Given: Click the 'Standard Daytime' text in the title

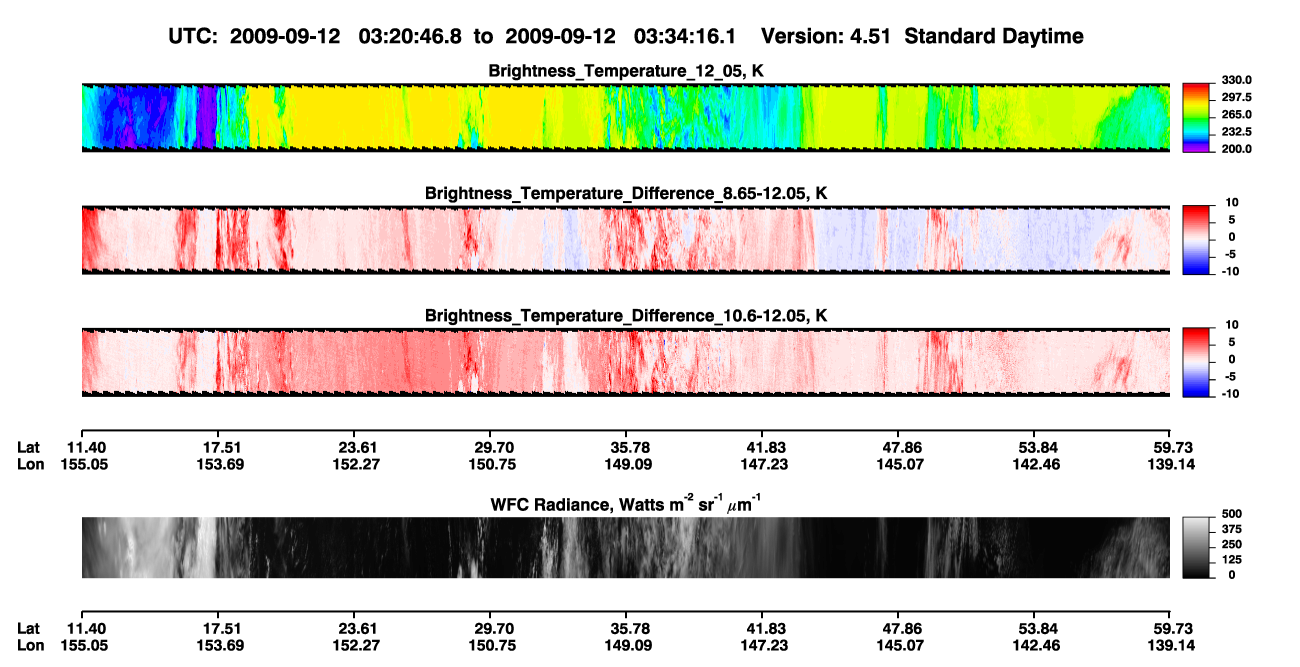Looking at the screenshot, I should pyautogui.click(x=994, y=37).
